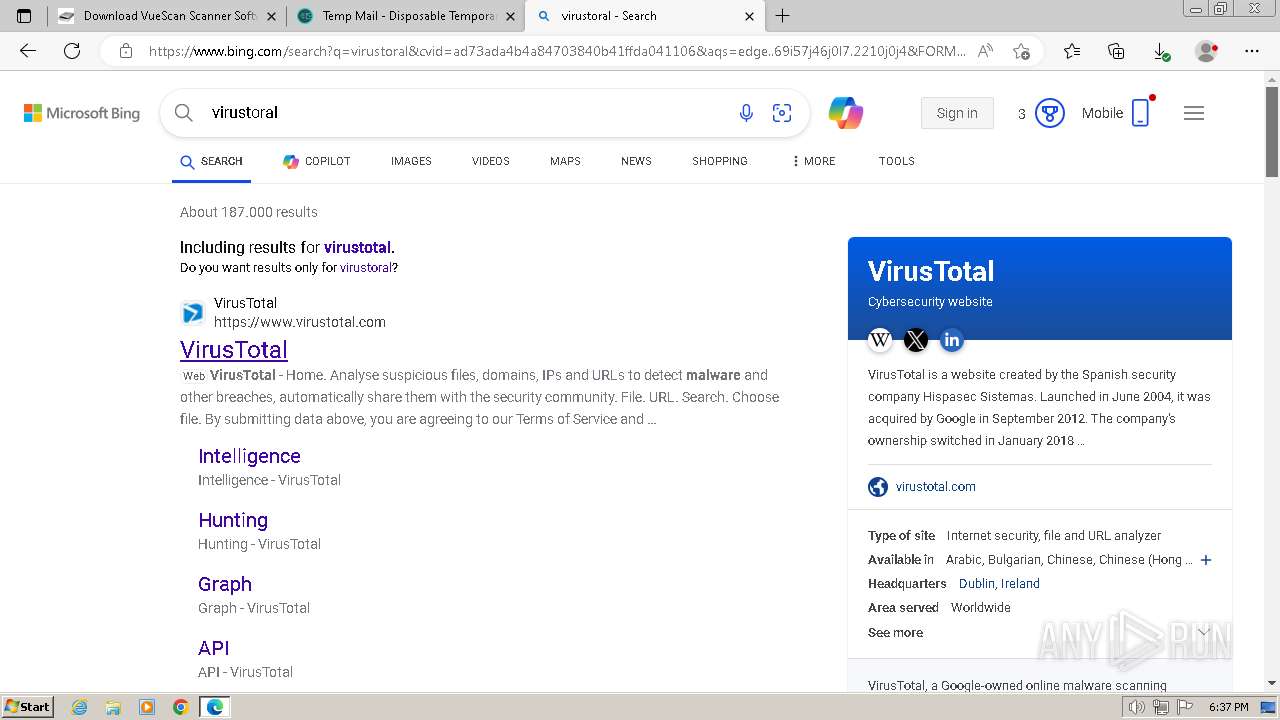The height and width of the screenshot is (720, 1280).
Task: Click the virustotal suggested spelling link
Action: tap(357, 247)
